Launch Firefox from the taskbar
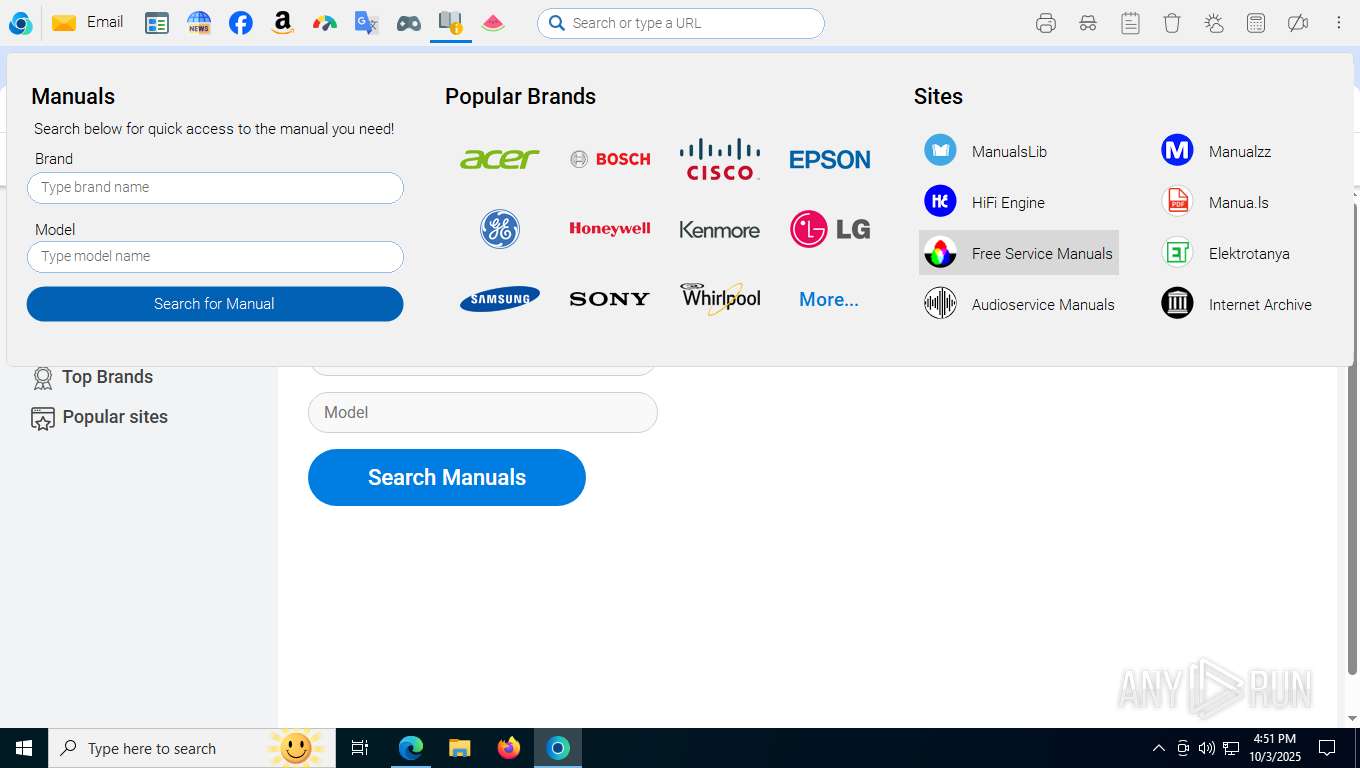The width and height of the screenshot is (1360, 768). click(509, 748)
